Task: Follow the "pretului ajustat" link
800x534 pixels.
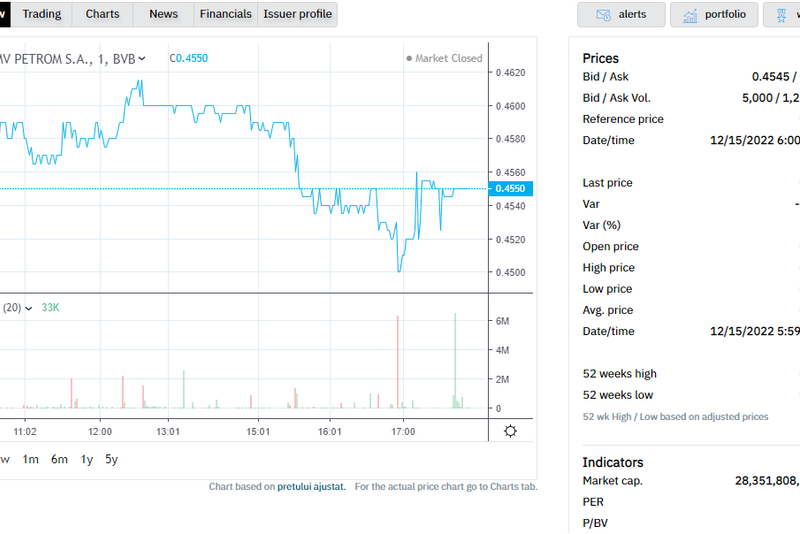Action: [x=312, y=486]
